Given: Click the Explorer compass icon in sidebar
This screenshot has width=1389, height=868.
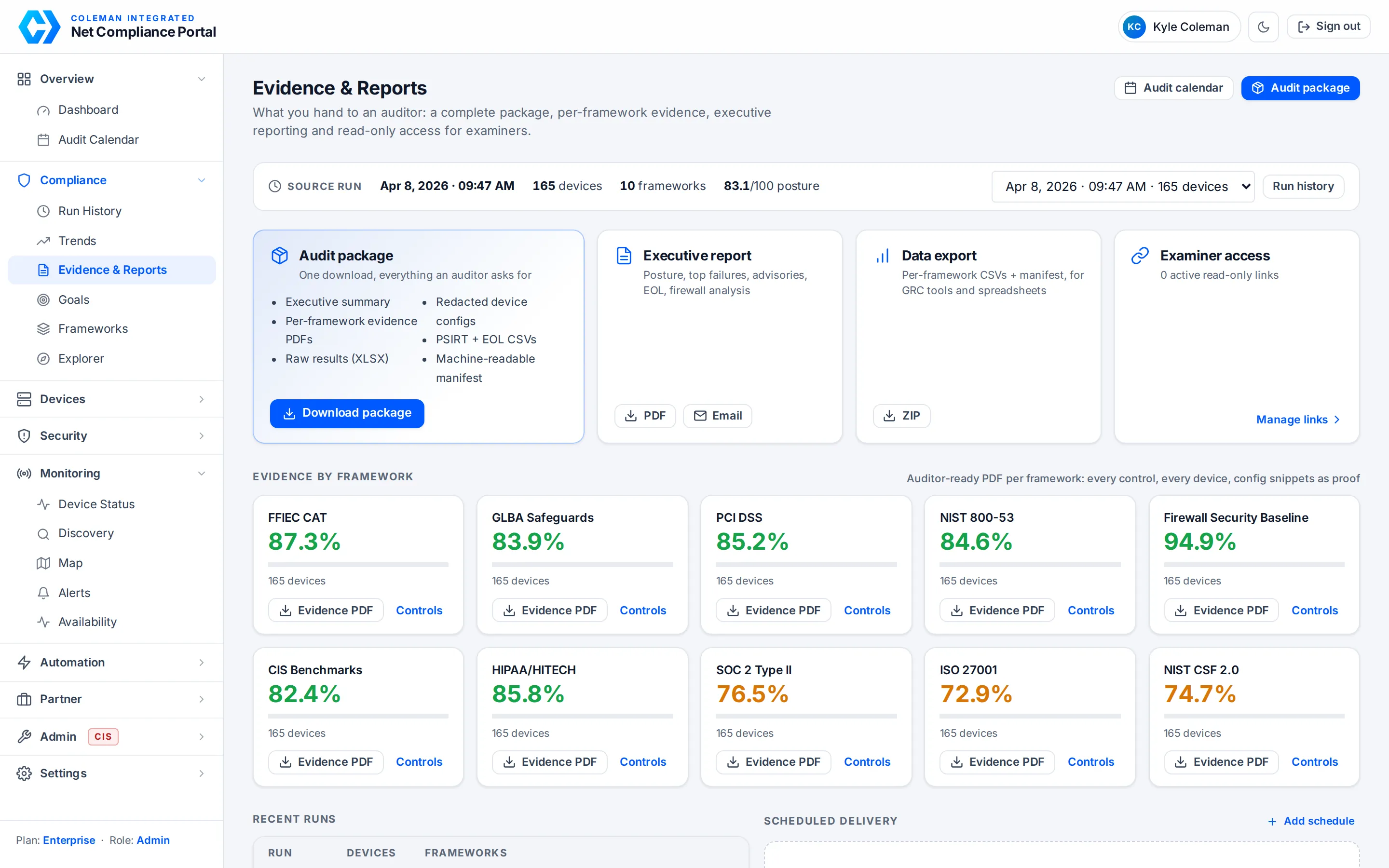Looking at the screenshot, I should [x=43, y=359].
